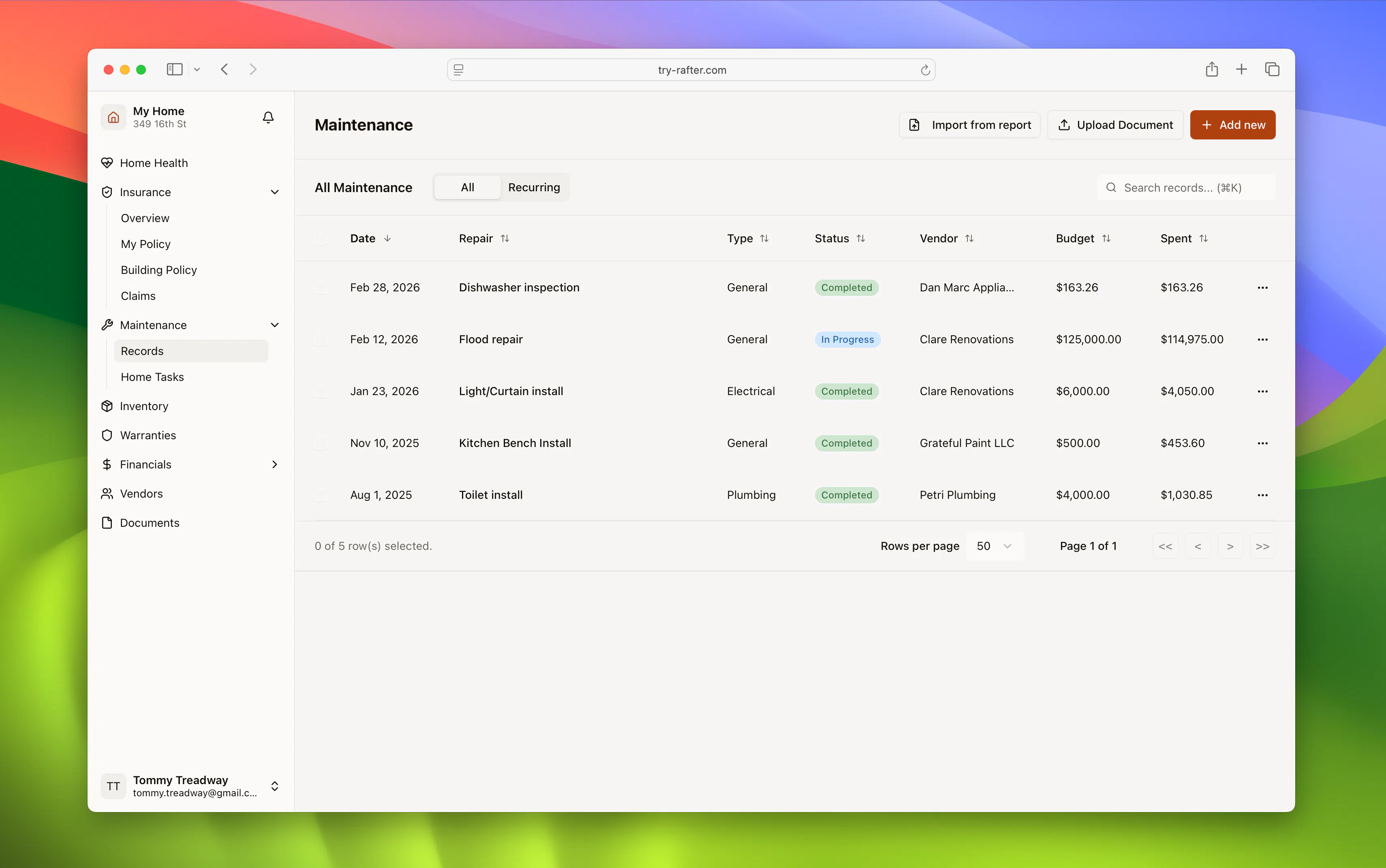Go forward with the browser forward arrow
This screenshot has width=1386, height=868.
coord(253,69)
